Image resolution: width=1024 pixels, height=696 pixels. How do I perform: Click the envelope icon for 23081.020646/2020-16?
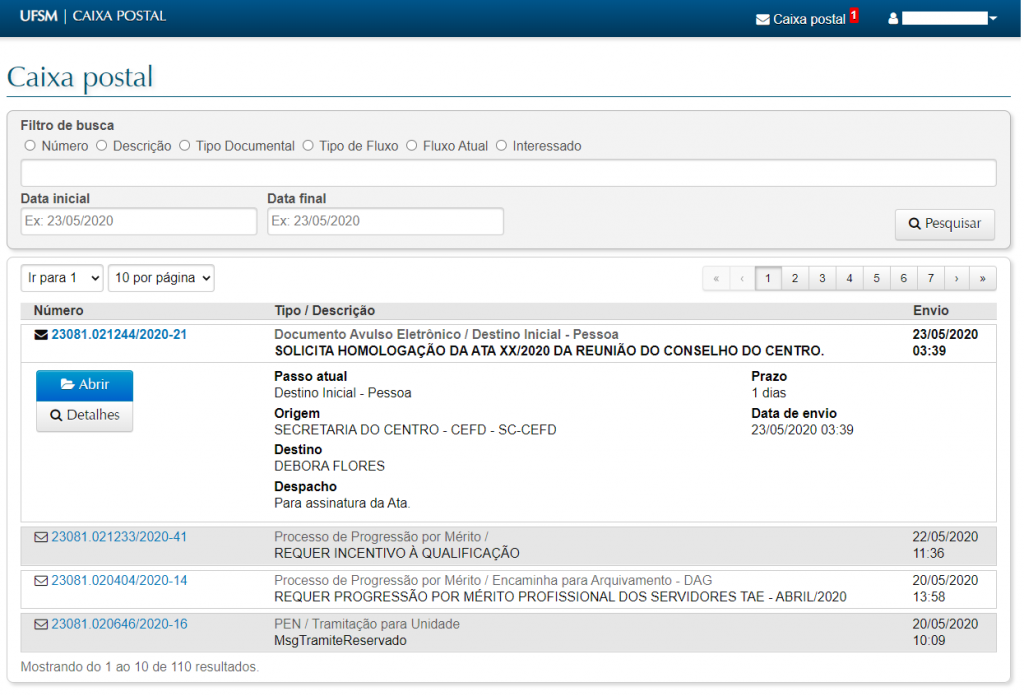click(x=41, y=625)
